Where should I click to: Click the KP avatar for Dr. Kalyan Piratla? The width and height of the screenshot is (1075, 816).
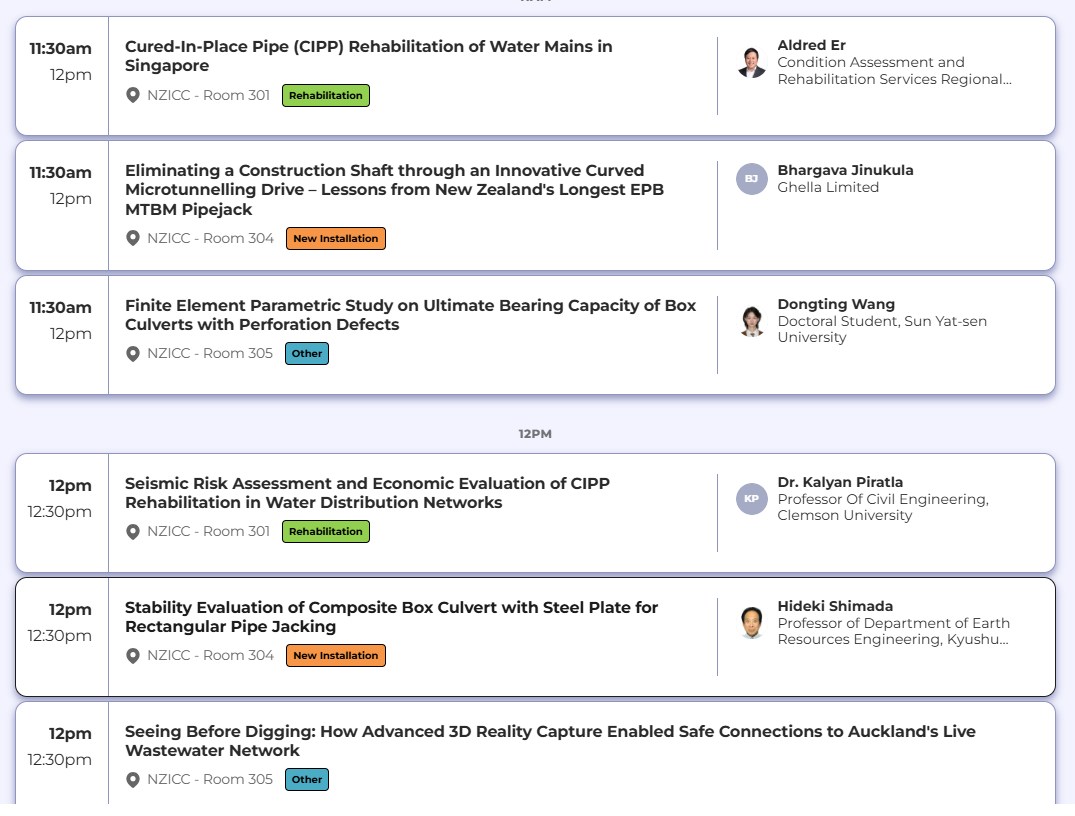click(x=752, y=499)
